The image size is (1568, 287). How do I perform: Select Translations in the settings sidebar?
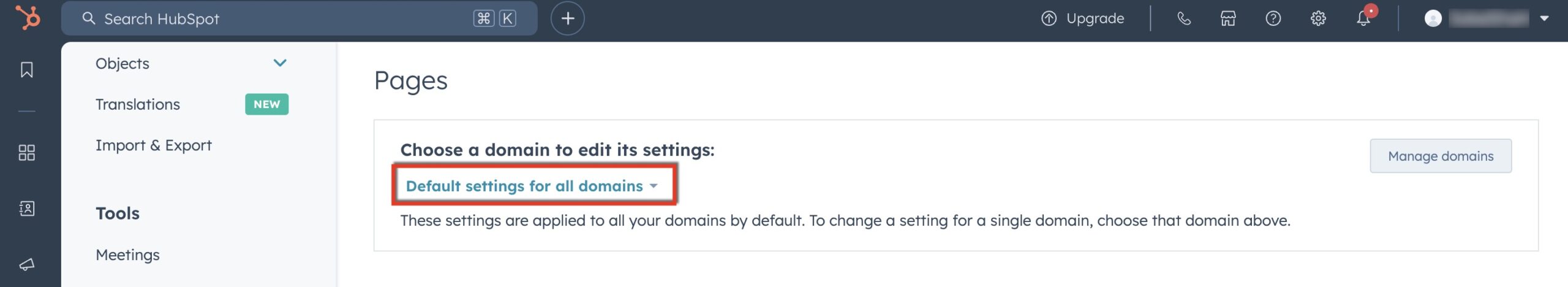click(138, 104)
